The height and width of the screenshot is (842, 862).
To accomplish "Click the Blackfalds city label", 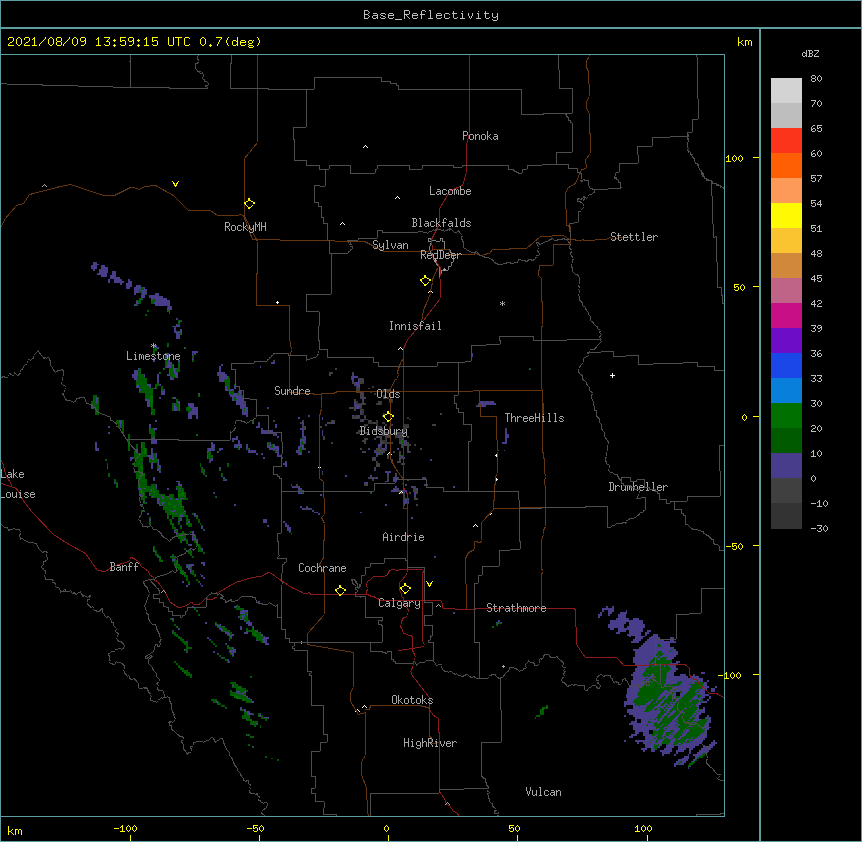I will click(x=441, y=223).
